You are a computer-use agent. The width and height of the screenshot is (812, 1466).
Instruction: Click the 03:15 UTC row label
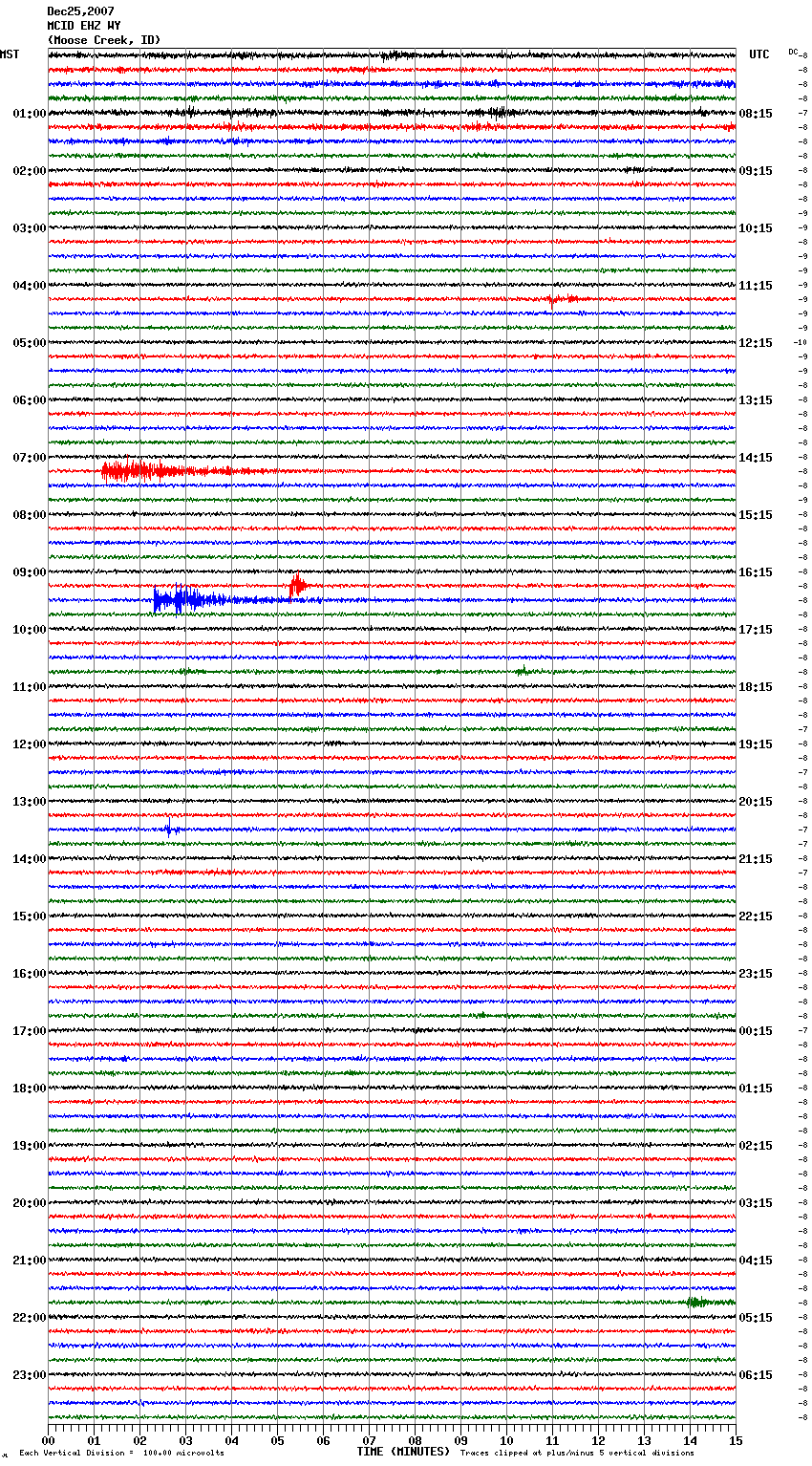pos(756,1203)
